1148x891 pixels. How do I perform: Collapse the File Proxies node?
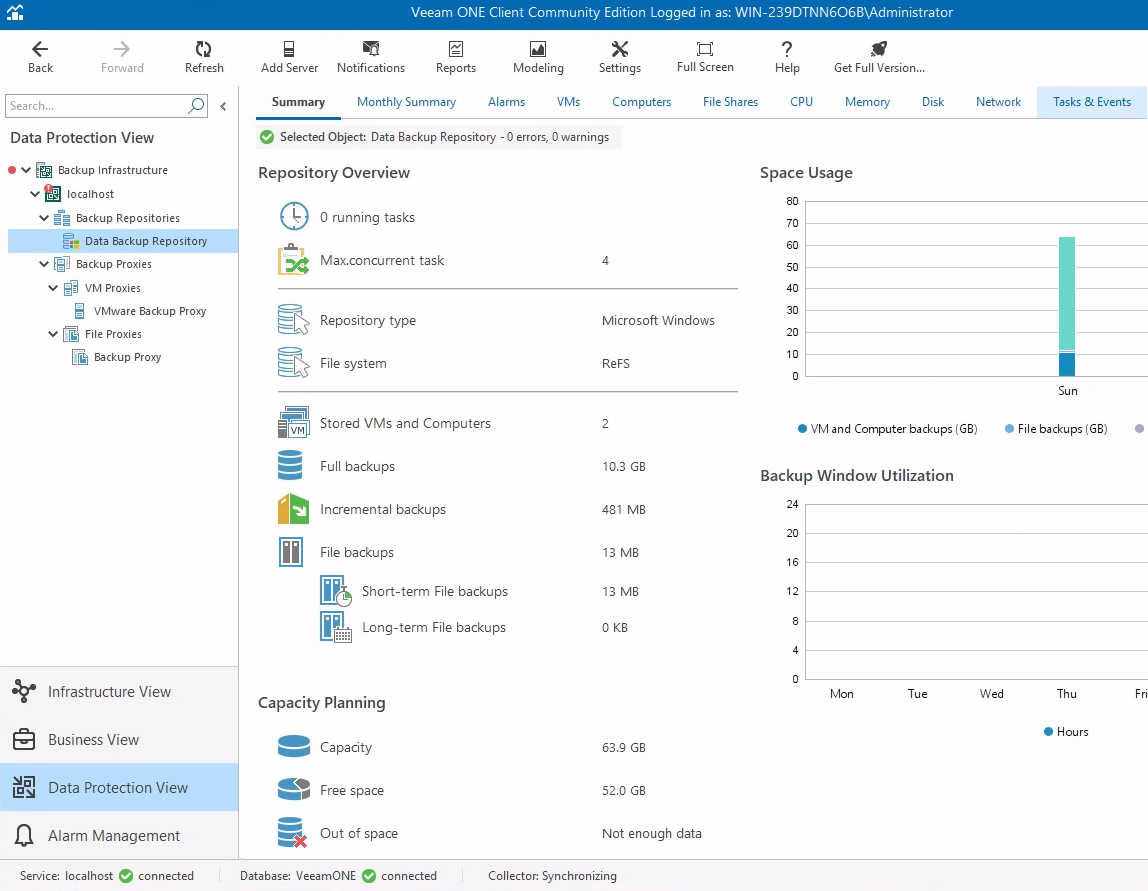pyautogui.click(x=53, y=334)
